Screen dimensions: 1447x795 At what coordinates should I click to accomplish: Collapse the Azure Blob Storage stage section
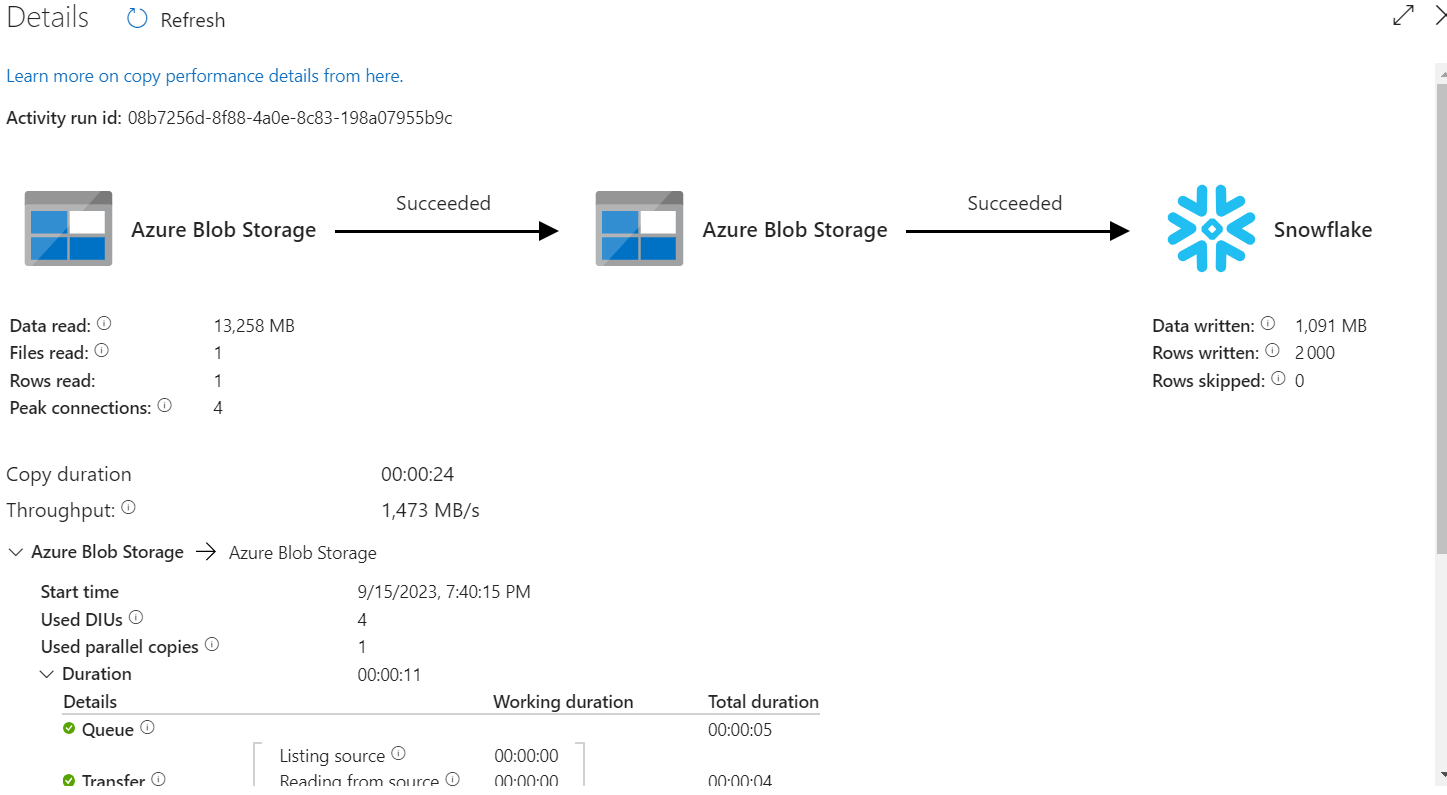[15, 552]
